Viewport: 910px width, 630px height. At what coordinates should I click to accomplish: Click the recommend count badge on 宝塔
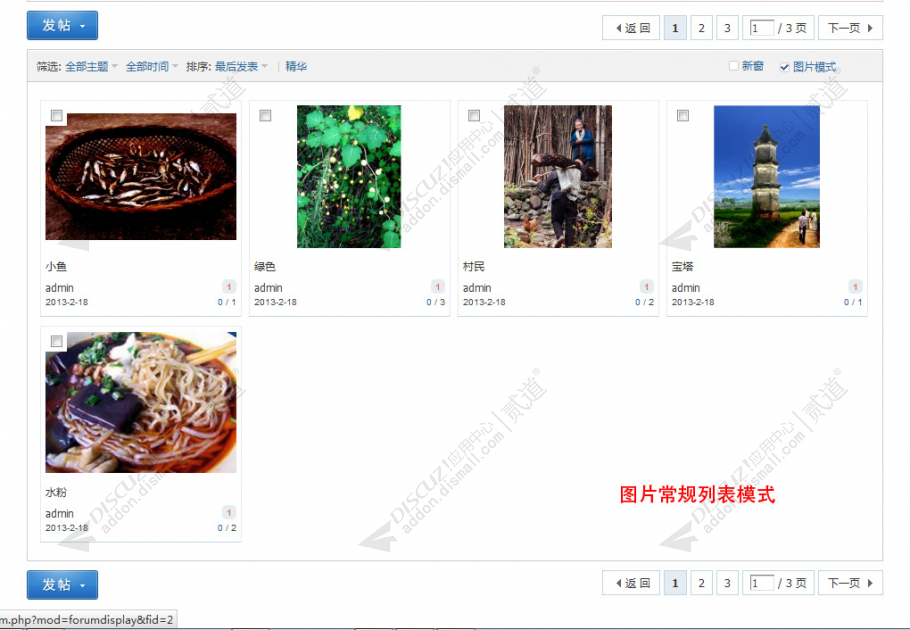[855, 287]
